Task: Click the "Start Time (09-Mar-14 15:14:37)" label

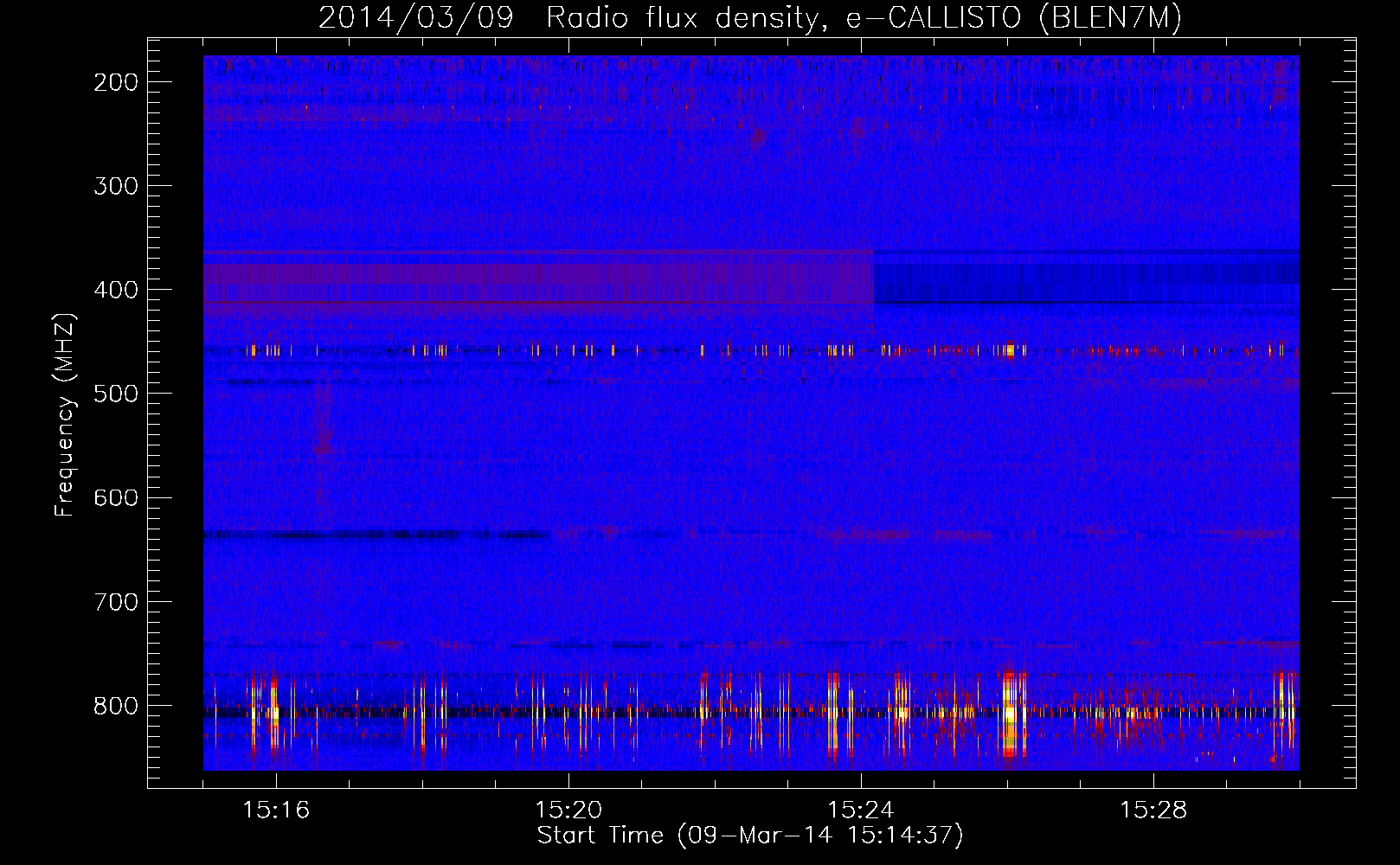Action: pos(750,836)
